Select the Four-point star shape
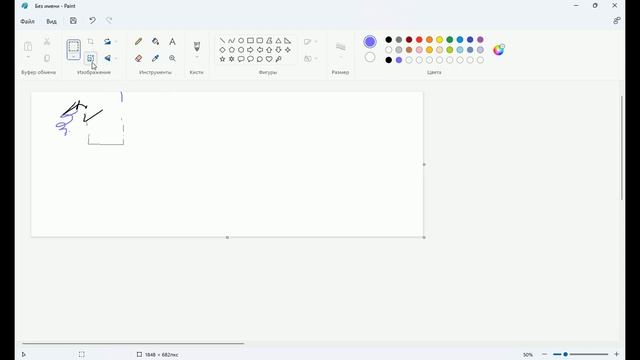Image resolution: width=640 pixels, height=360 pixels. point(288,50)
